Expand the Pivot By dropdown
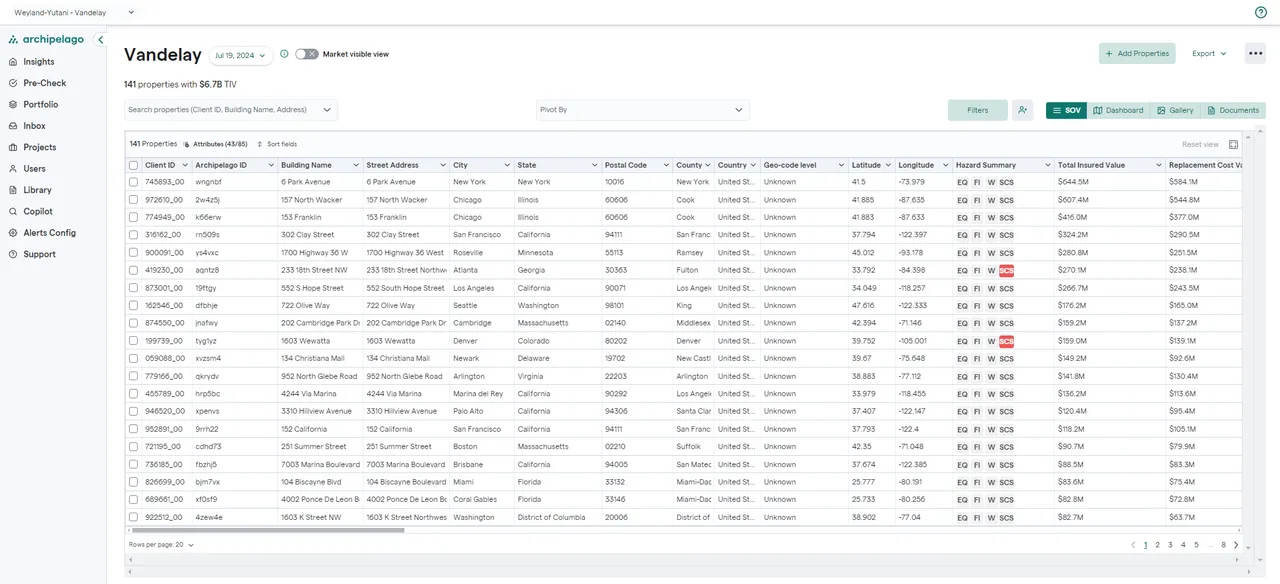This screenshot has width=1280, height=584. point(642,110)
